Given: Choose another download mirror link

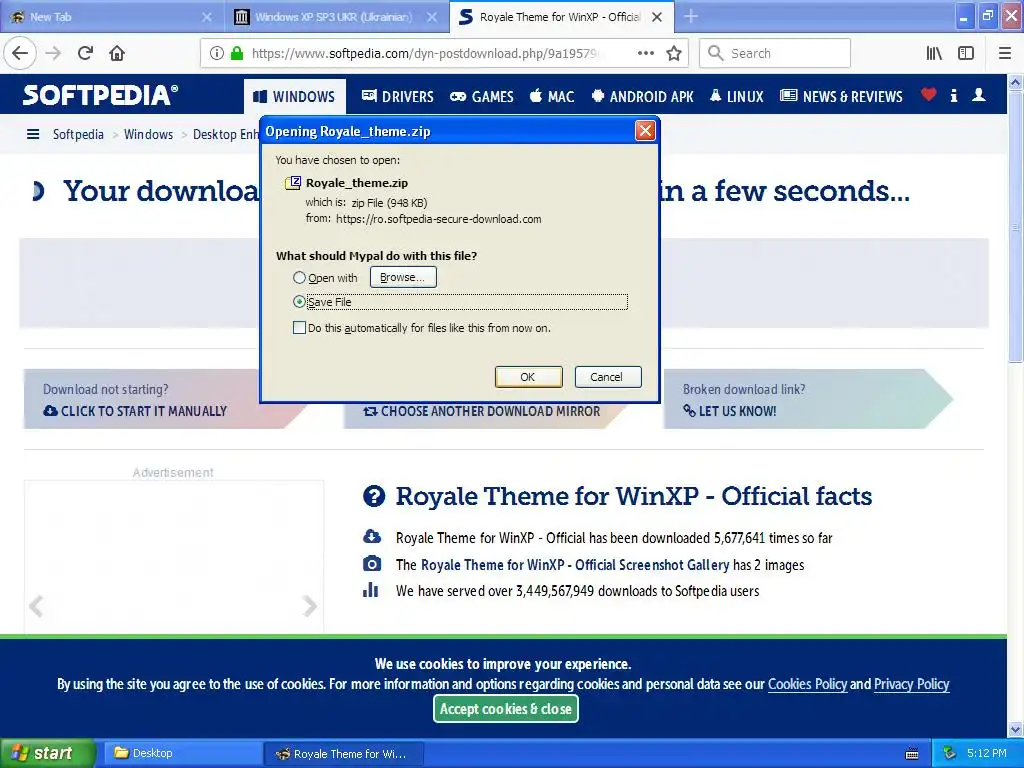Looking at the screenshot, I should (x=482, y=411).
